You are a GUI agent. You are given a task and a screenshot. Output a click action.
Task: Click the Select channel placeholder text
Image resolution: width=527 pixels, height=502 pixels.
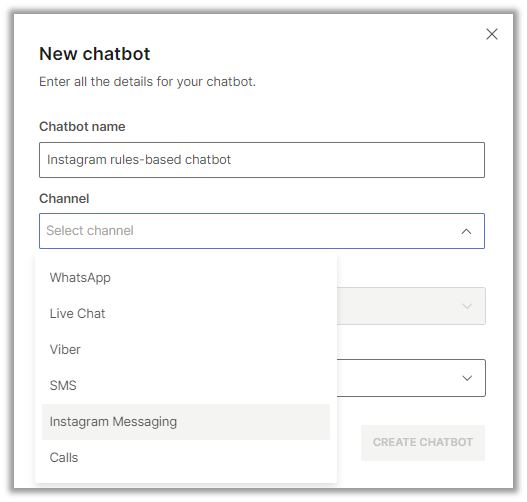click(x=90, y=231)
